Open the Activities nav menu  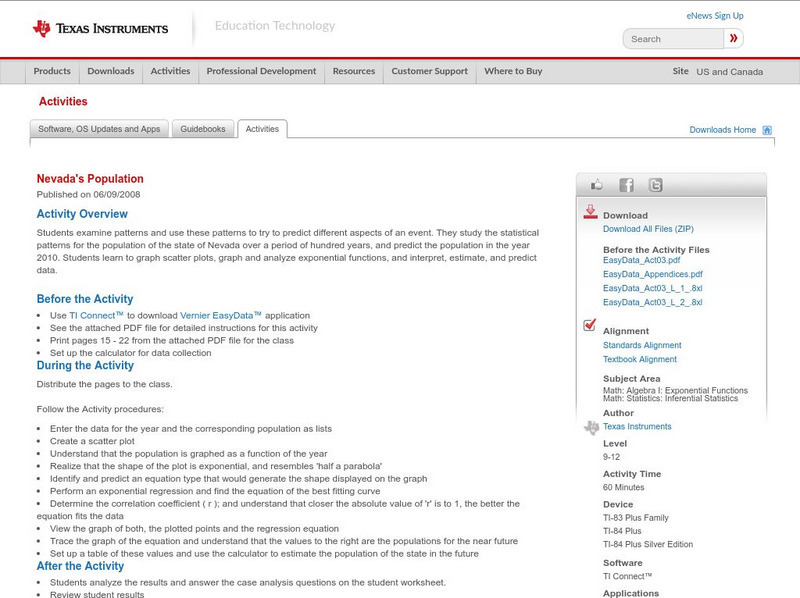tap(170, 71)
